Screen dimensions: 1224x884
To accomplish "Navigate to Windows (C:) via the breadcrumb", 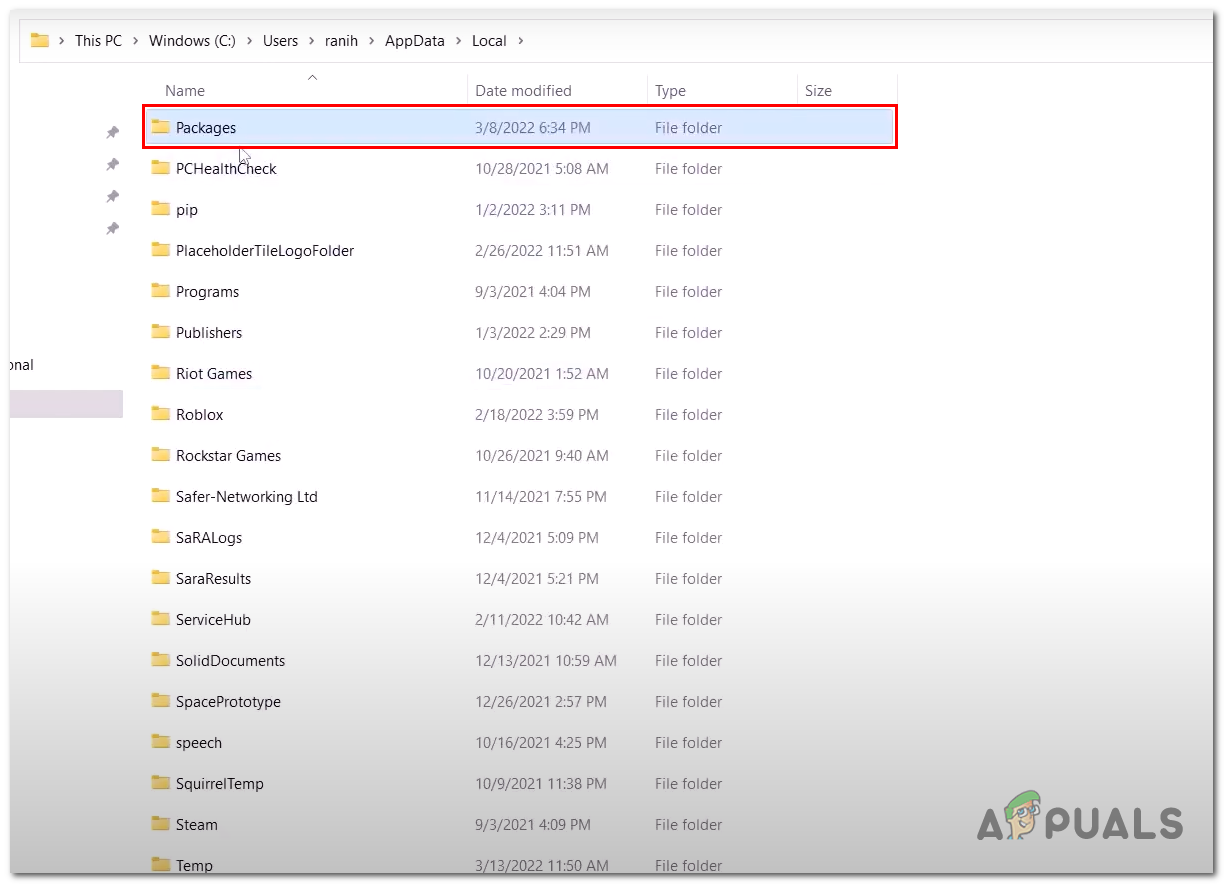I will click(192, 40).
